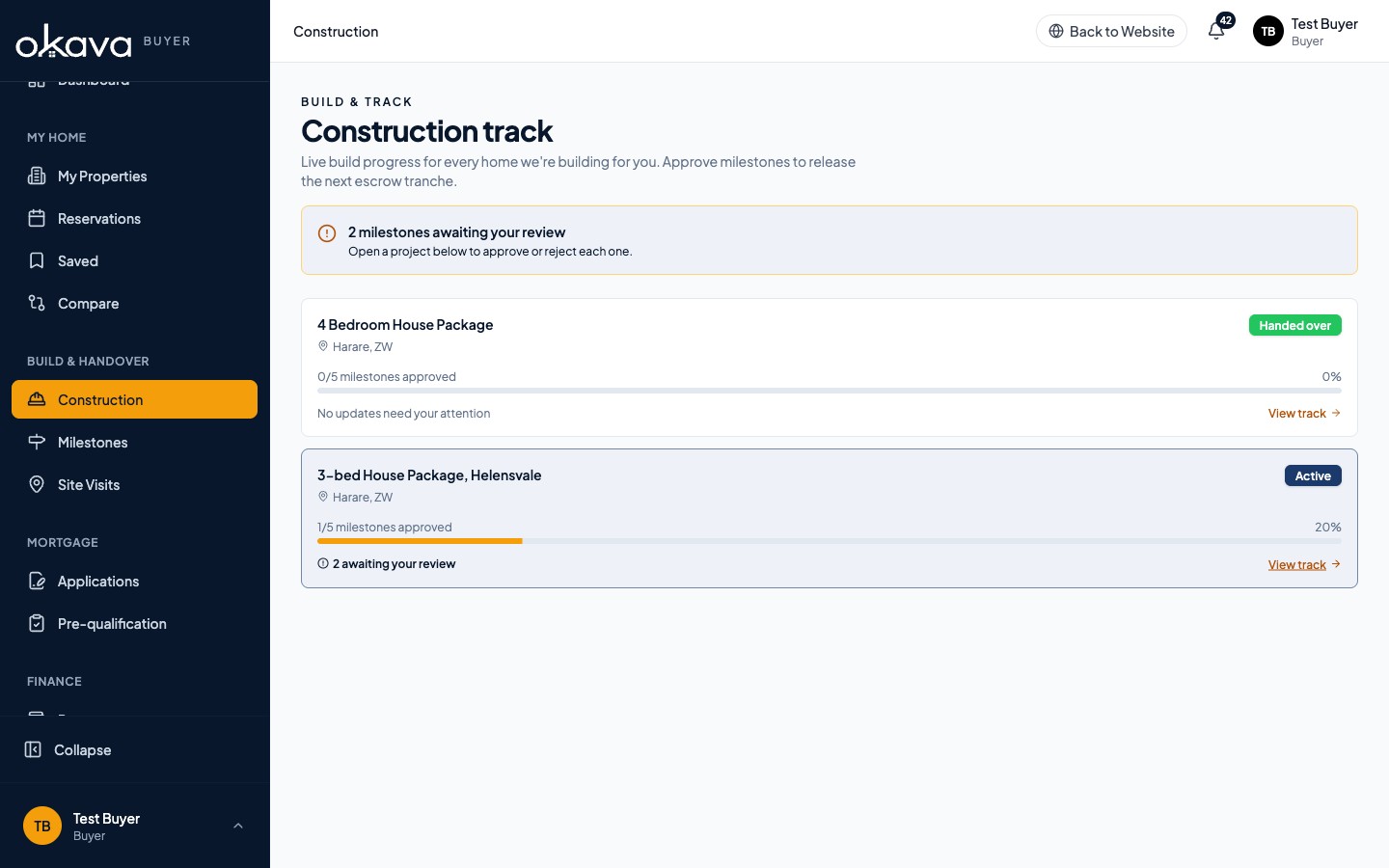The width and height of the screenshot is (1389, 868).
Task: Click the globe icon in Back to Website
Action: click(x=1056, y=31)
